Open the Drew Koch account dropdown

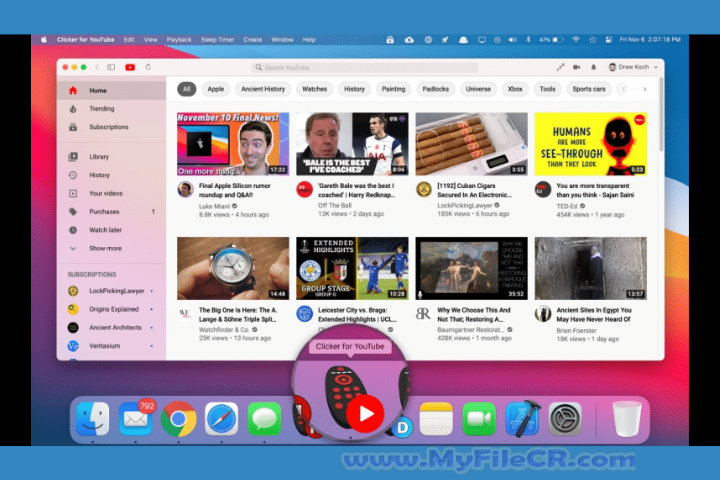click(x=633, y=67)
